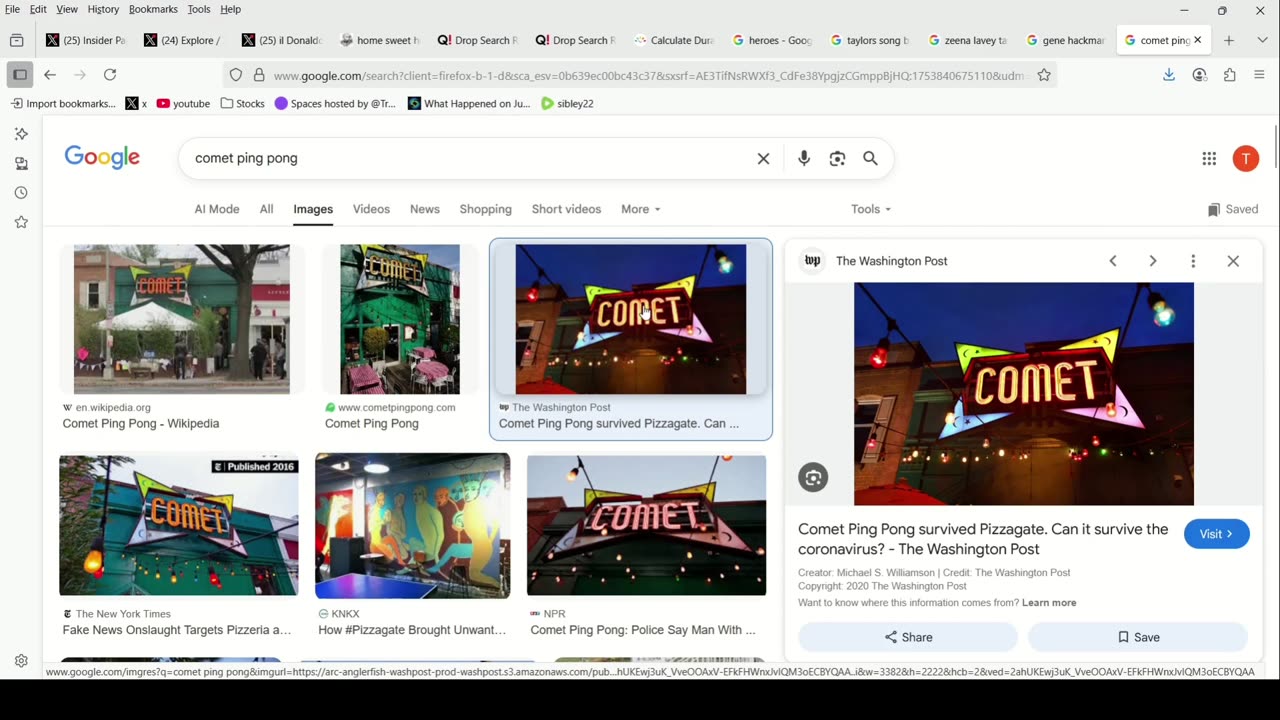Viewport: 1280px width, 720px height.
Task: Open new tab with plus button
Action: point(1229,40)
